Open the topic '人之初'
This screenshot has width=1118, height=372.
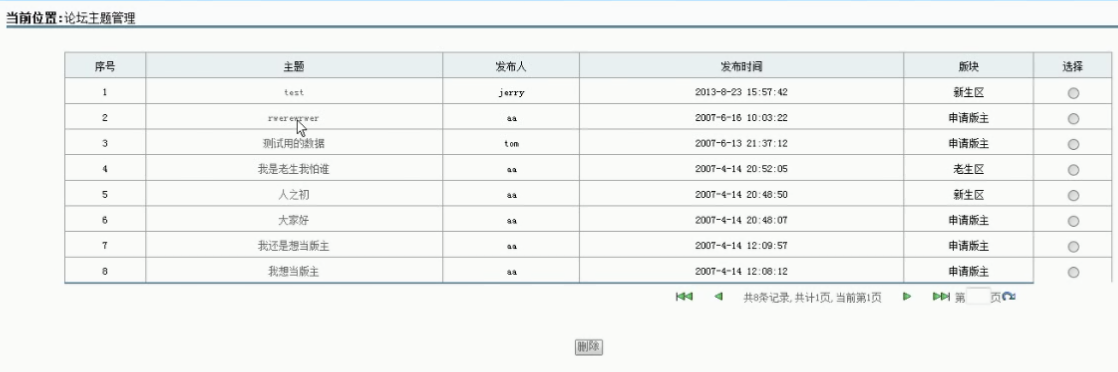[294, 195]
